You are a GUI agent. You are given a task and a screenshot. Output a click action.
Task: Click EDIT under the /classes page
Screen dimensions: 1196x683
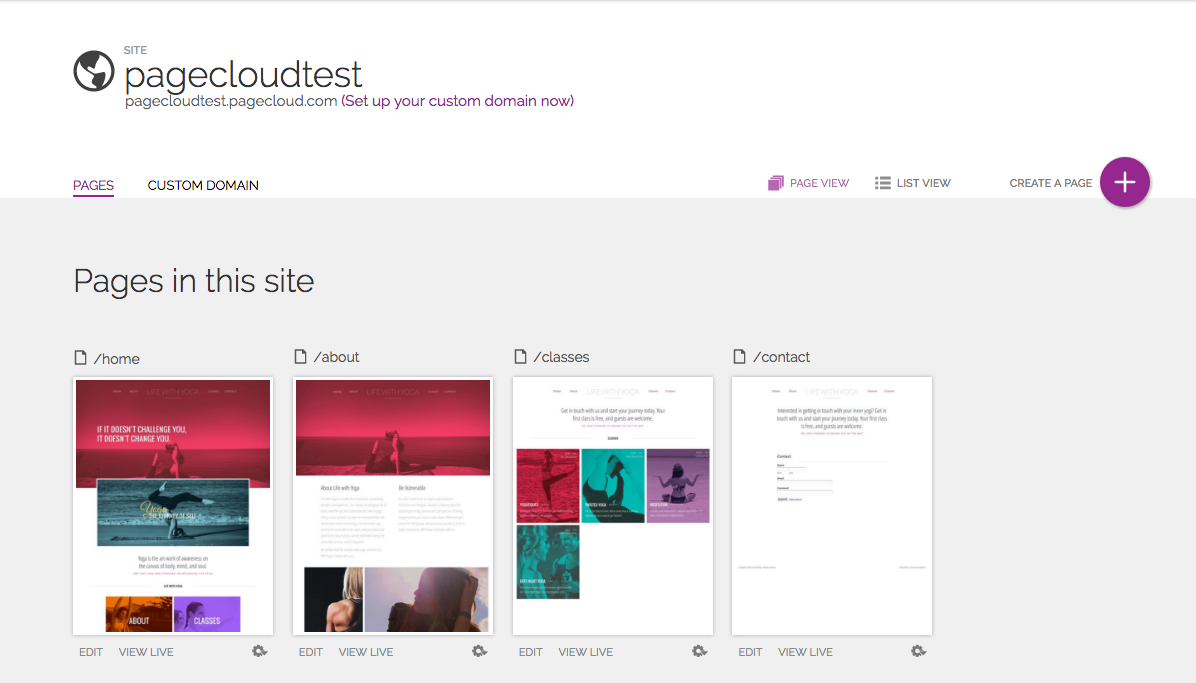coord(530,652)
